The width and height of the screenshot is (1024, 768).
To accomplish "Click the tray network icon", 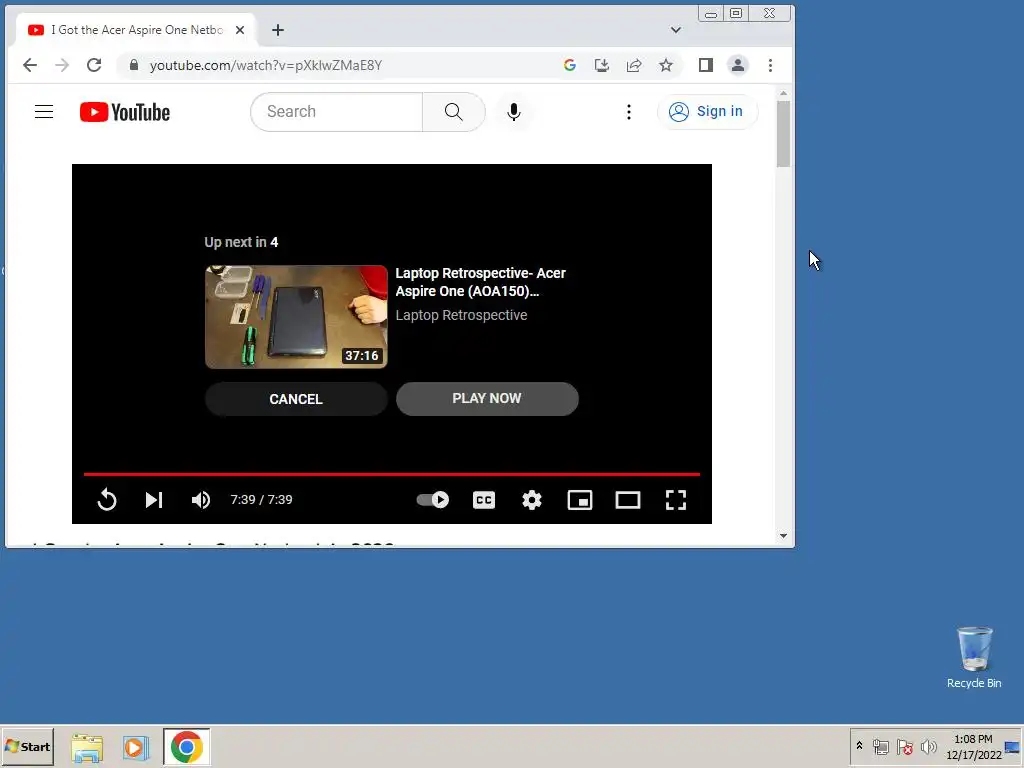I will click(x=881, y=747).
